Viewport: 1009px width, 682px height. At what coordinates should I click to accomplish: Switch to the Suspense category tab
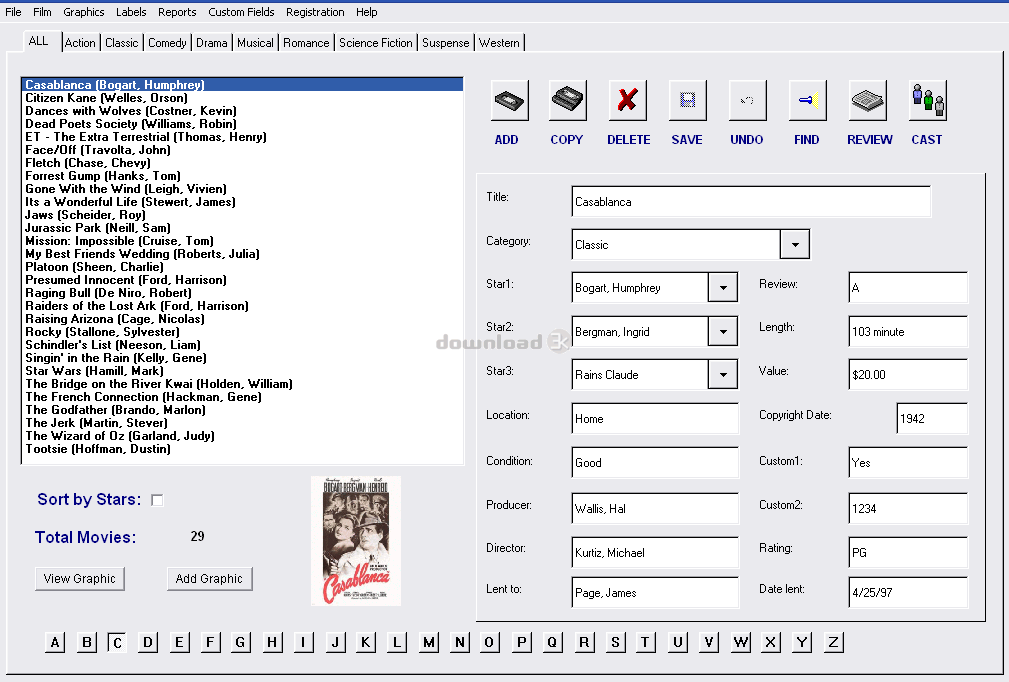[446, 42]
